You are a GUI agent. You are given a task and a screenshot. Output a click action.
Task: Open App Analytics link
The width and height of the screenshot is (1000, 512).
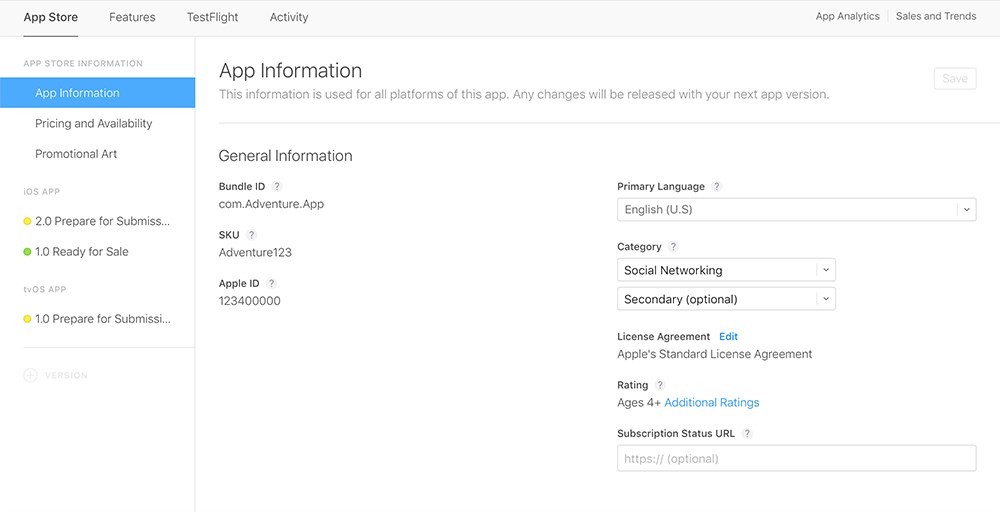tap(848, 17)
